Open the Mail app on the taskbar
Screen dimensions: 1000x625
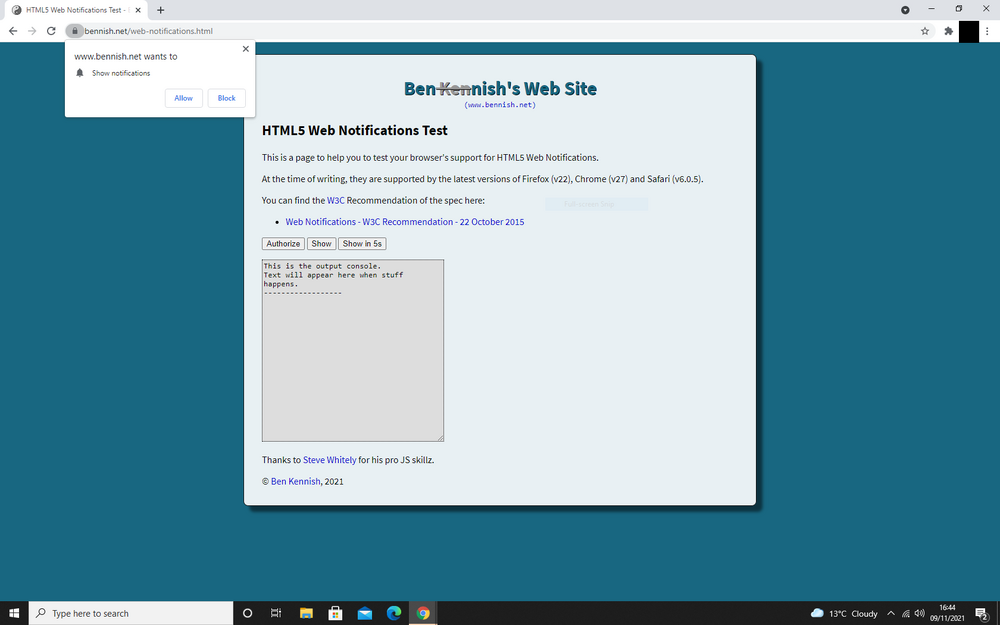[365, 613]
